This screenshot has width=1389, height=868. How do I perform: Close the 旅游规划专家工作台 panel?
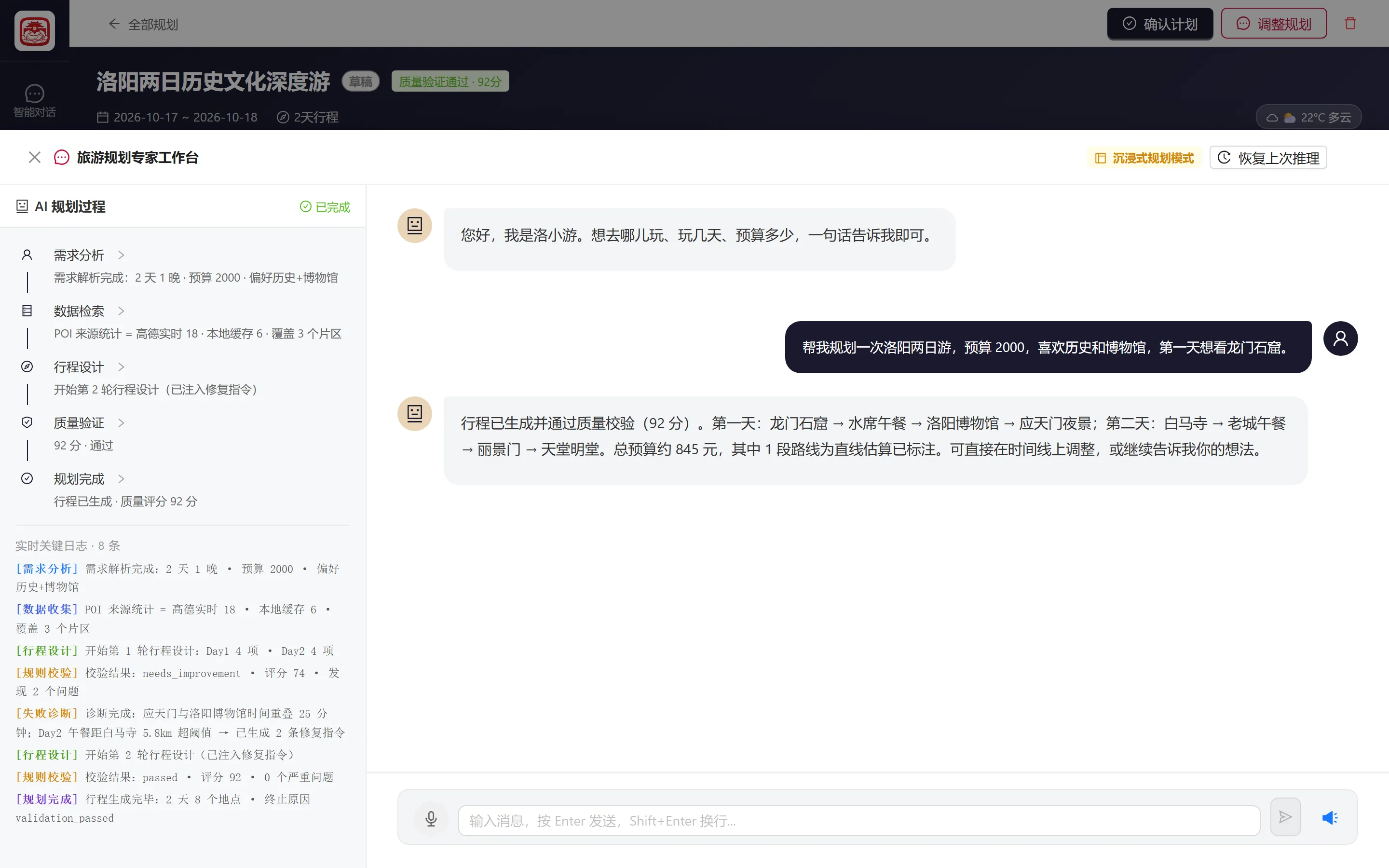coord(34,157)
